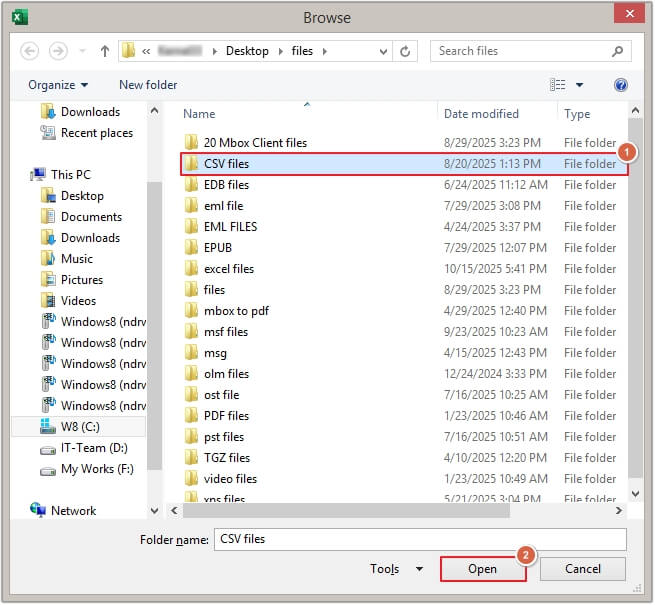Sort by the Date modified column header
Screen dimensions: 655x605
pos(481,114)
